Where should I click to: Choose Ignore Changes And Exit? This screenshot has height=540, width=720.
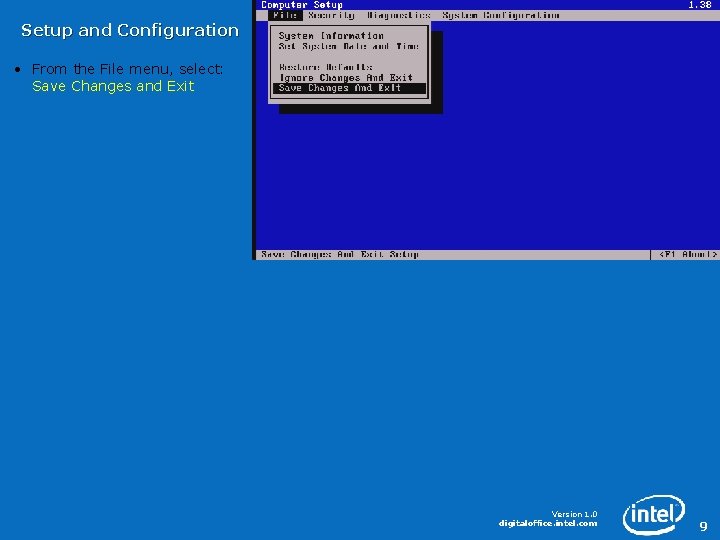tap(346, 78)
